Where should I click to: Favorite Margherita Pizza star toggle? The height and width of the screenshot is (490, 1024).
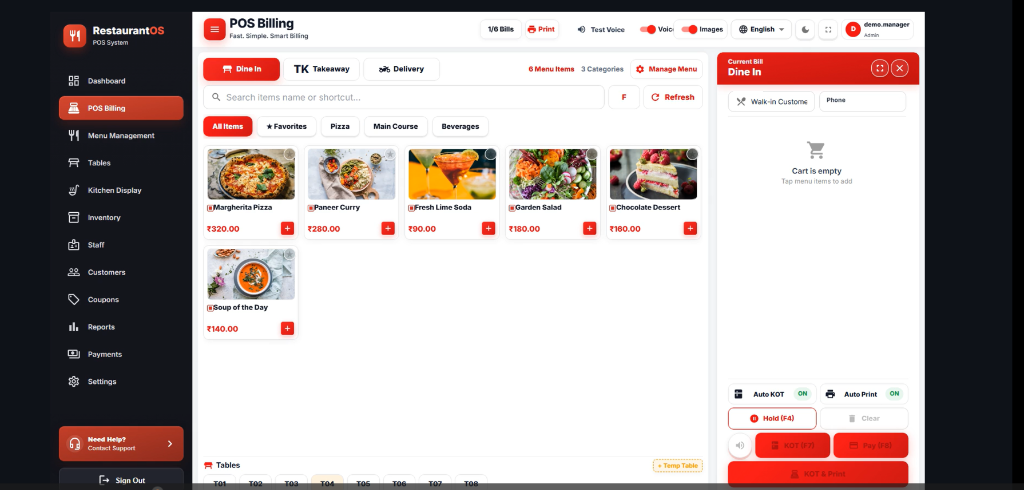click(289, 154)
